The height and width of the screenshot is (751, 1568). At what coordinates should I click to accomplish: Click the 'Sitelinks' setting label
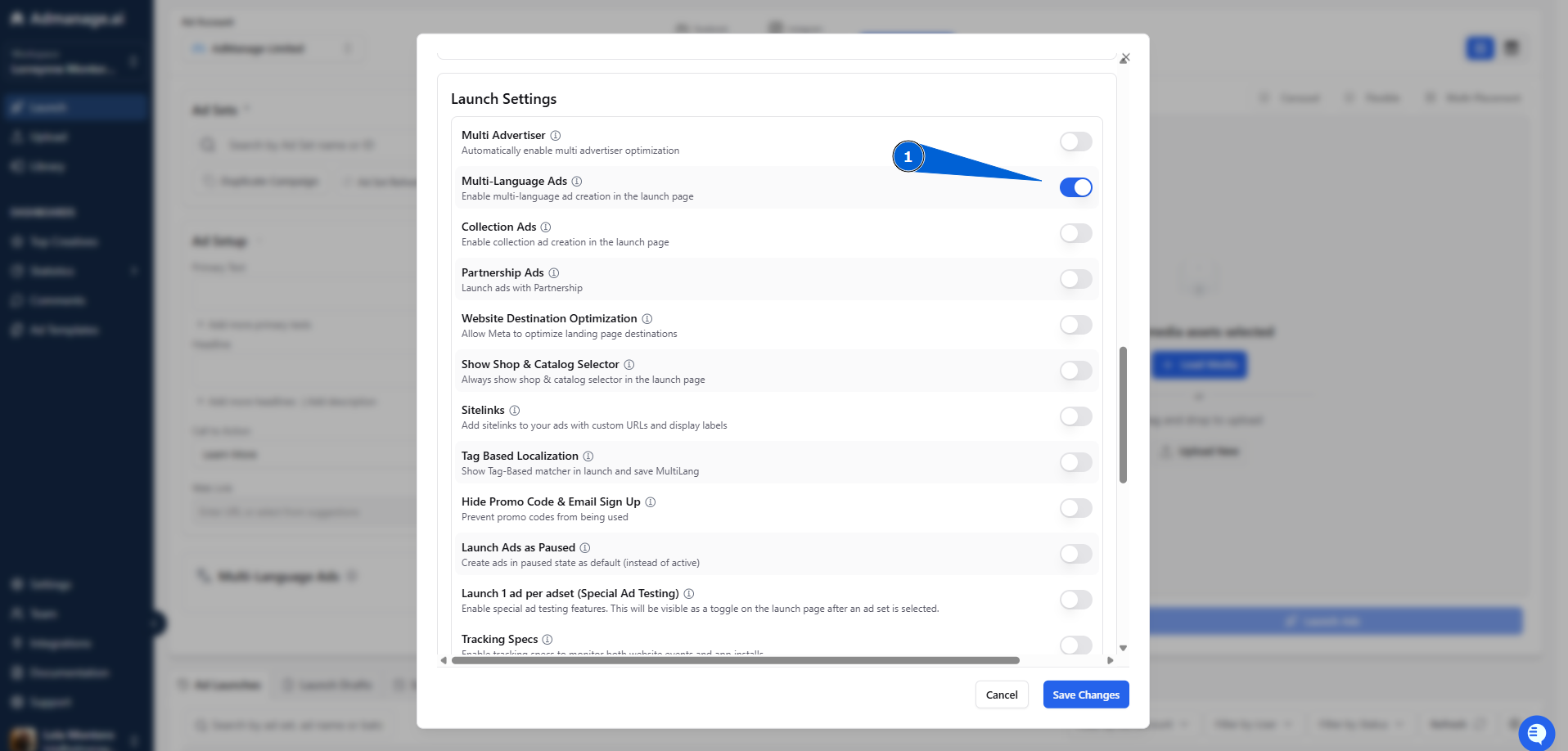coord(483,410)
